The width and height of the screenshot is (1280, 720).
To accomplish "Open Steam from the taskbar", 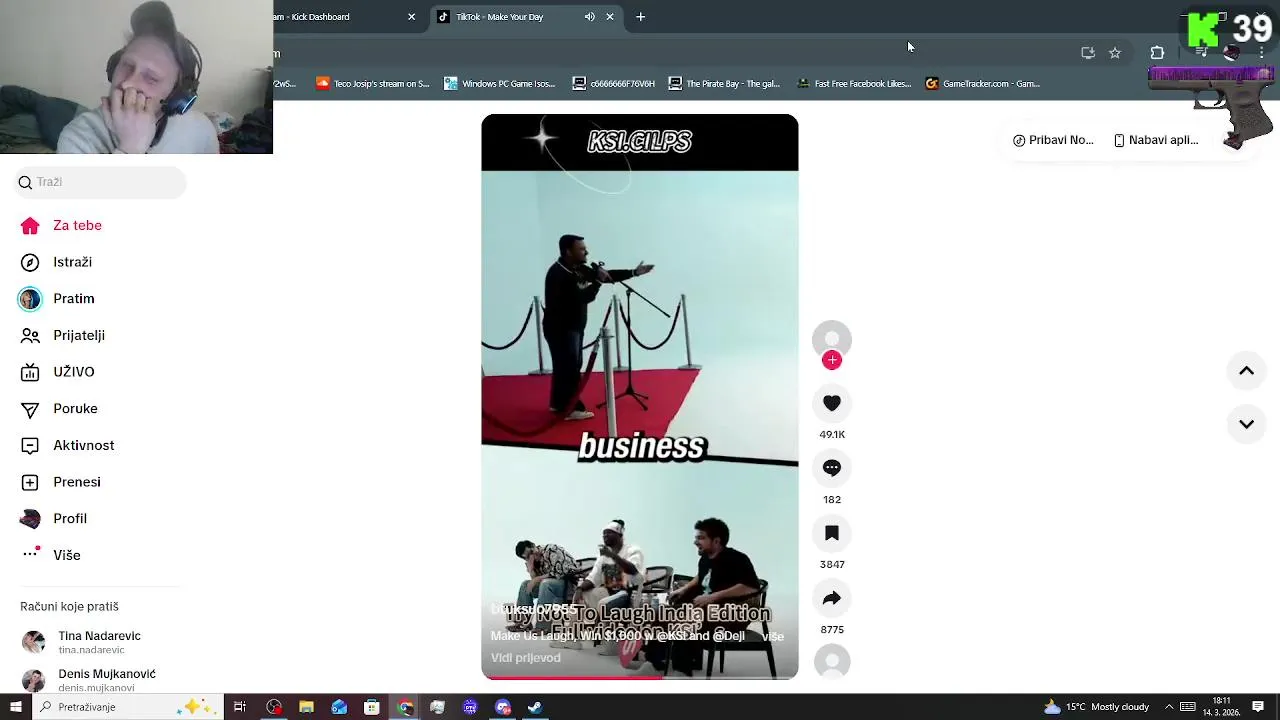I will click(x=535, y=707).
